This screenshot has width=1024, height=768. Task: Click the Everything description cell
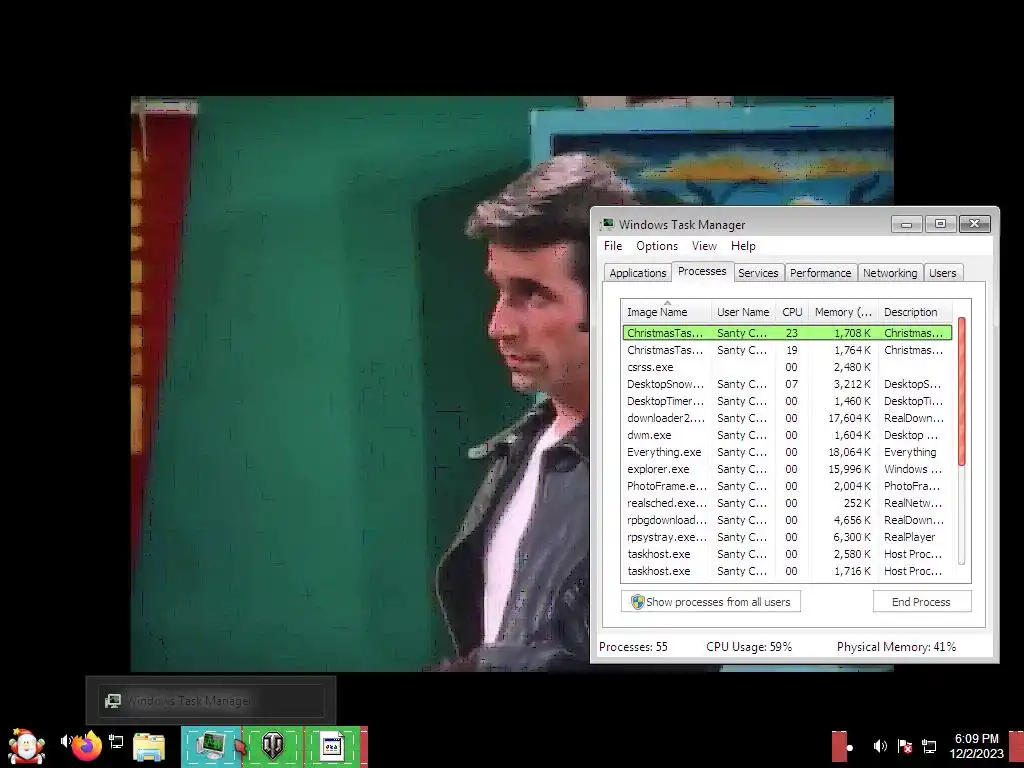click(910, 452)
